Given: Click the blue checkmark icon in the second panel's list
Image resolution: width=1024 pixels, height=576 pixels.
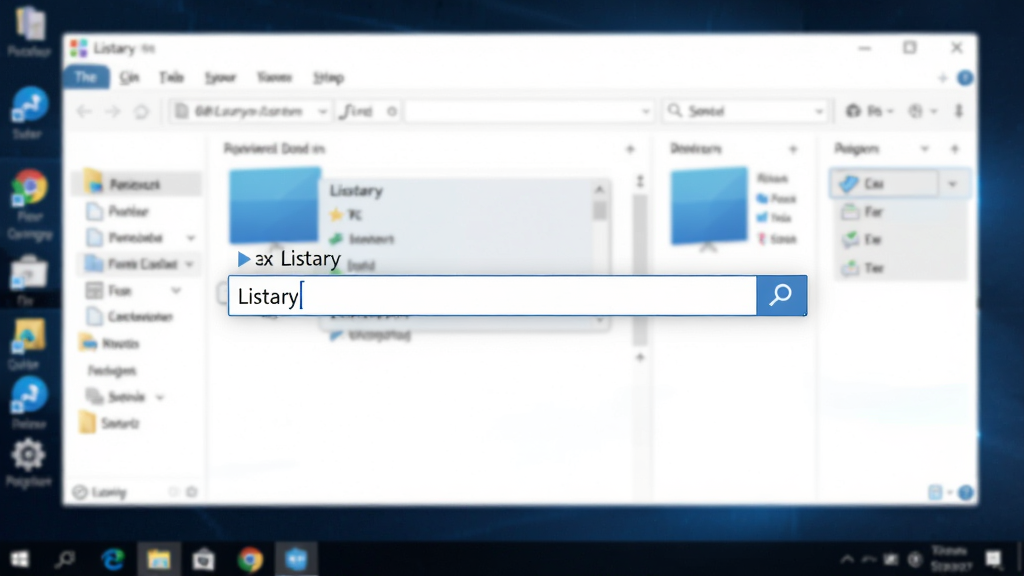Looking at the screenshot, I should [x=761, y=217].
